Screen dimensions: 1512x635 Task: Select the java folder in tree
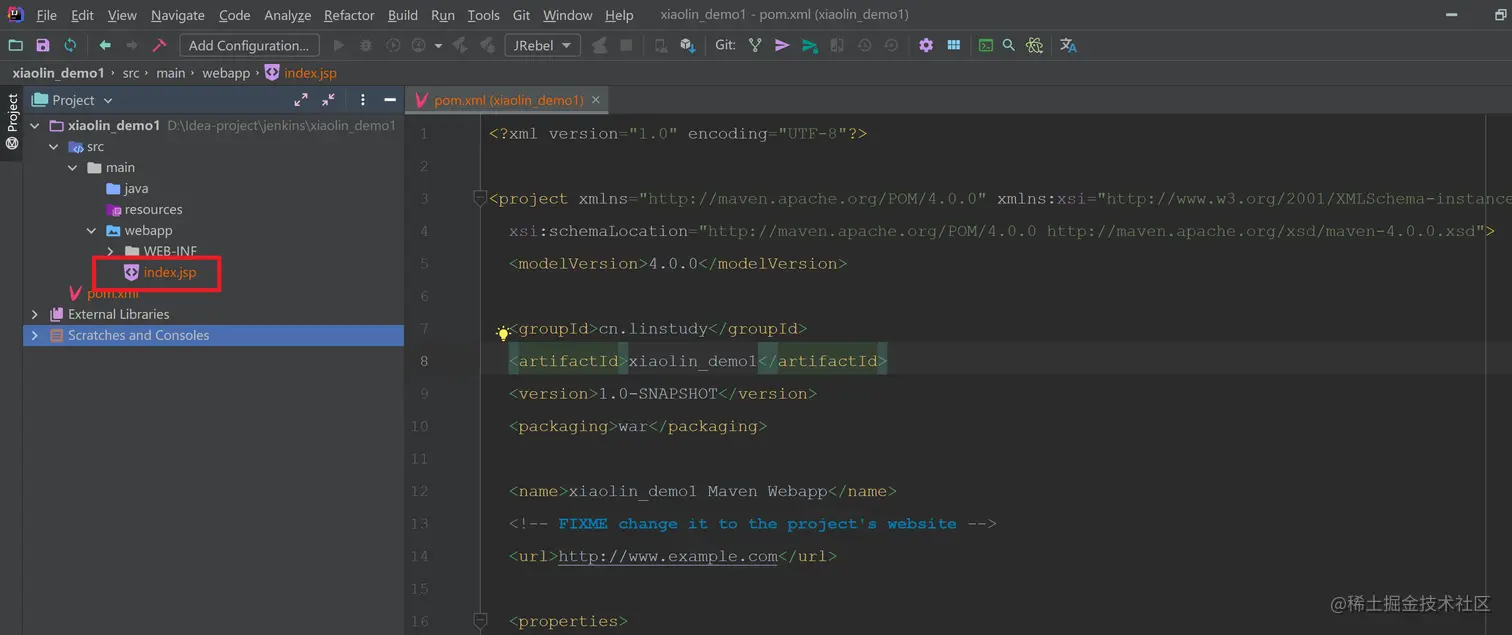click(x=136, y=189)
